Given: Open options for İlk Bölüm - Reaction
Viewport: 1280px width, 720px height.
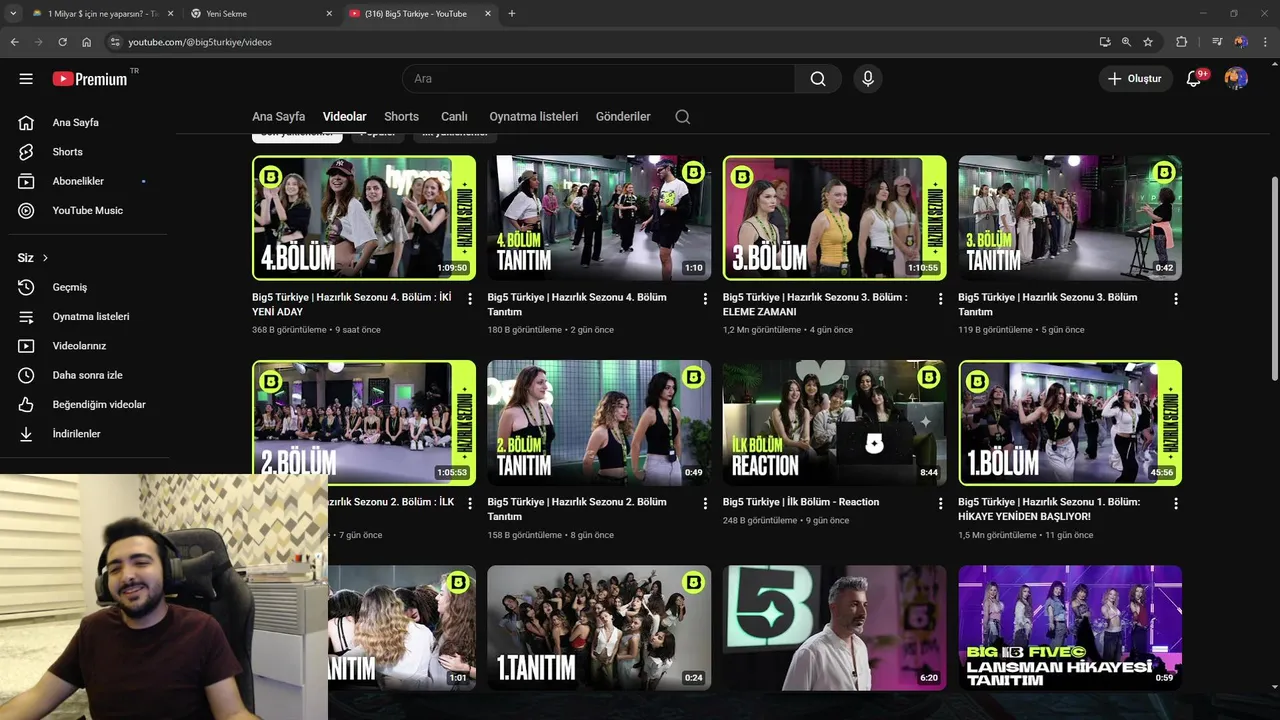Looking at the screenshot, I should 941,504.
